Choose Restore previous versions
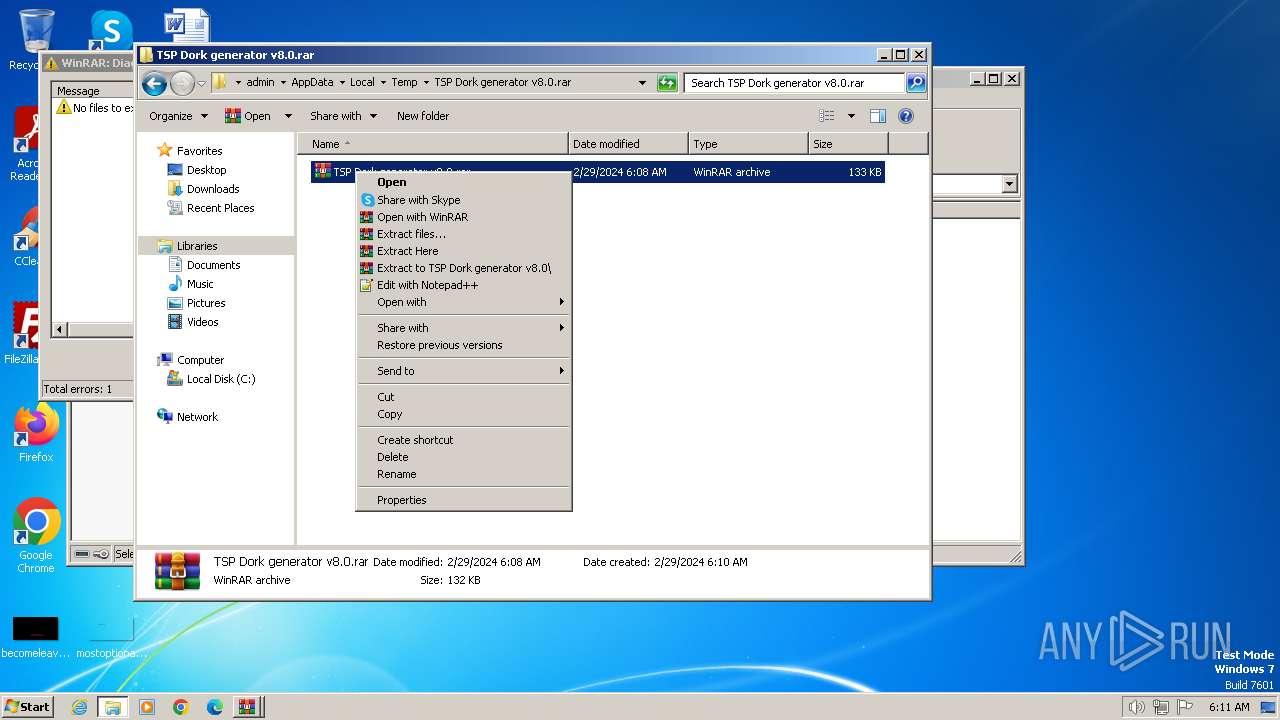 [464, 345]
